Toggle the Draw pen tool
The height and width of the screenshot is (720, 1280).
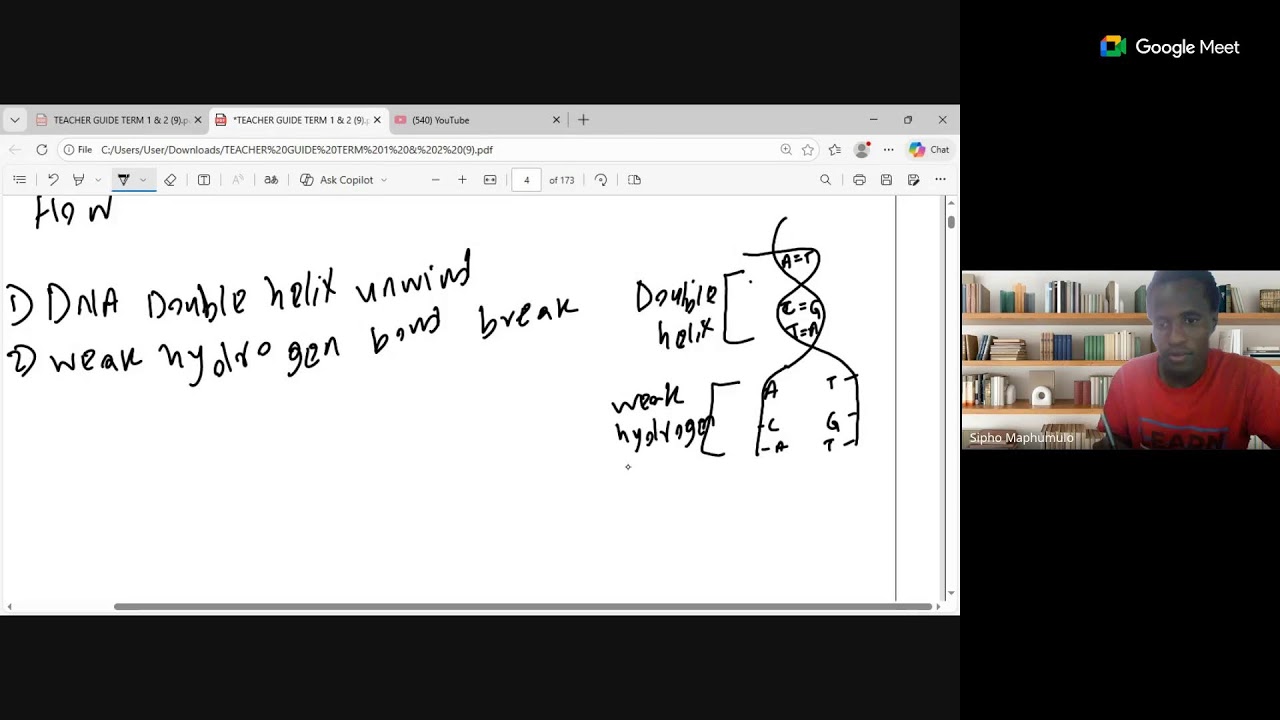123,180
